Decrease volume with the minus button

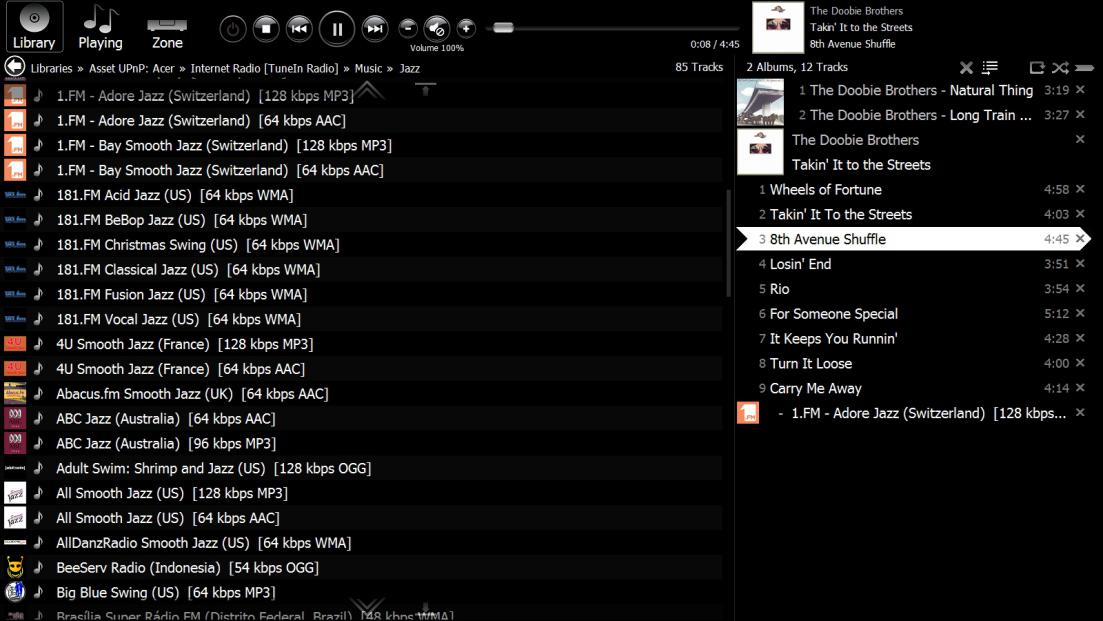tap(408, 28)
